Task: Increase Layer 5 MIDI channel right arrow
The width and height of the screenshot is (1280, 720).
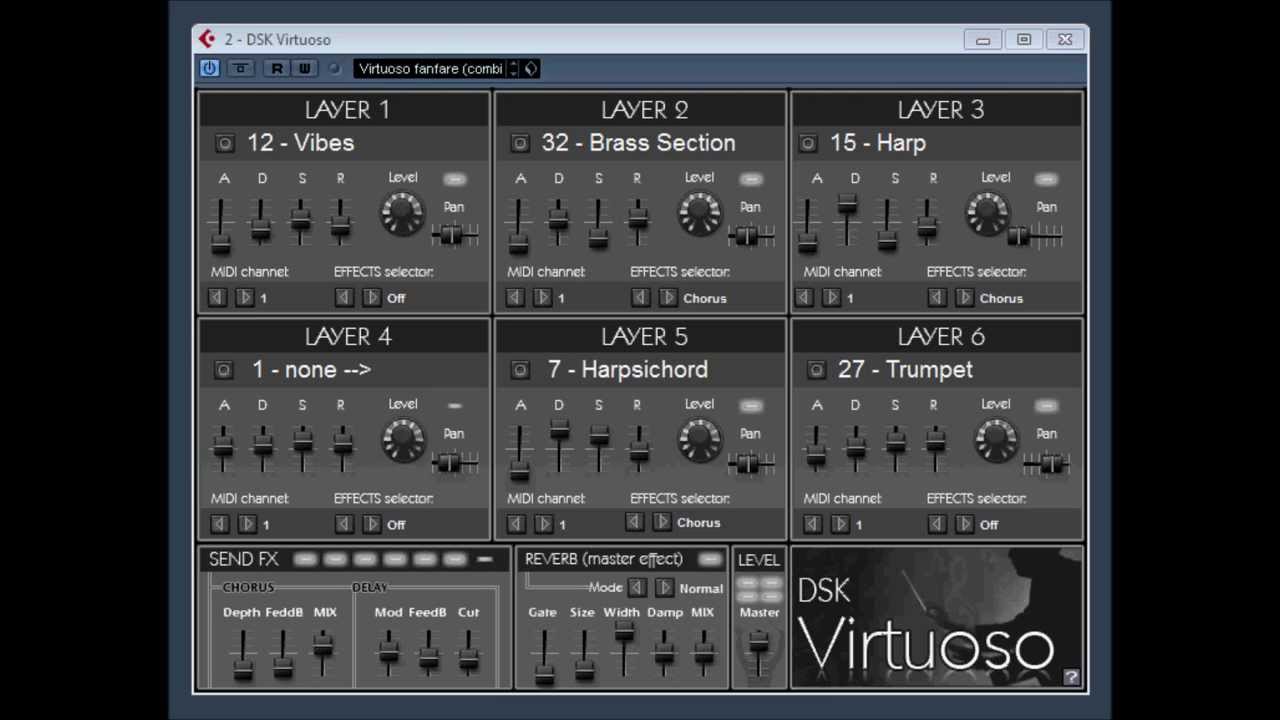Action: point(543,524)
